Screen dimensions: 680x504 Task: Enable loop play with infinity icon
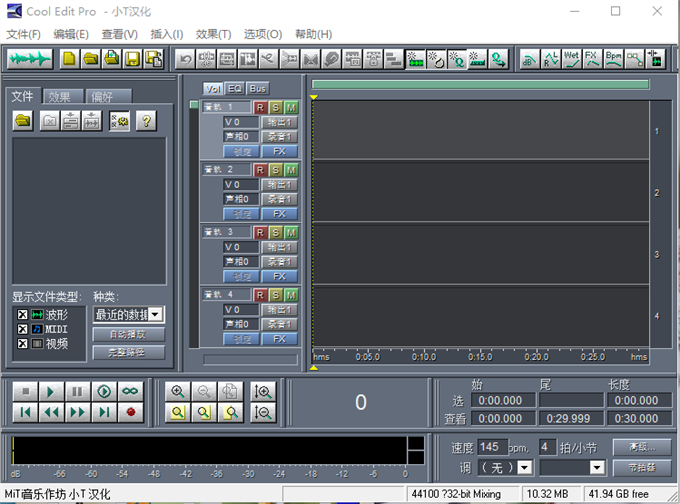click(130, 391)
